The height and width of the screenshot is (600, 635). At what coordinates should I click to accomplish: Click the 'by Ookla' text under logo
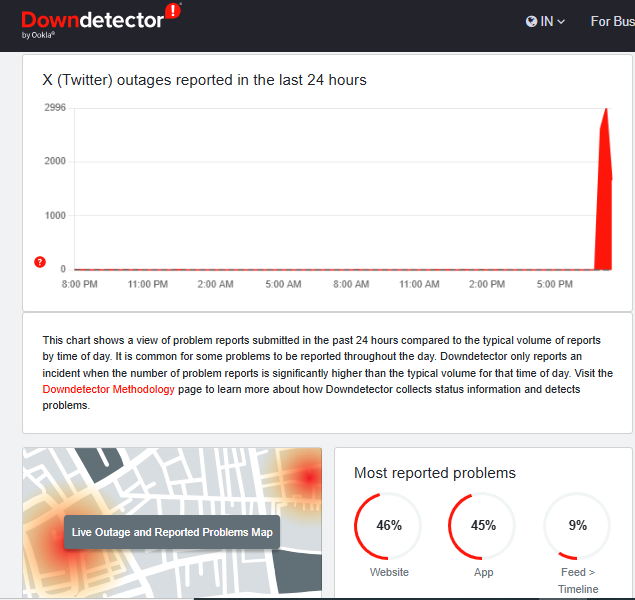(x=38, y=35)
